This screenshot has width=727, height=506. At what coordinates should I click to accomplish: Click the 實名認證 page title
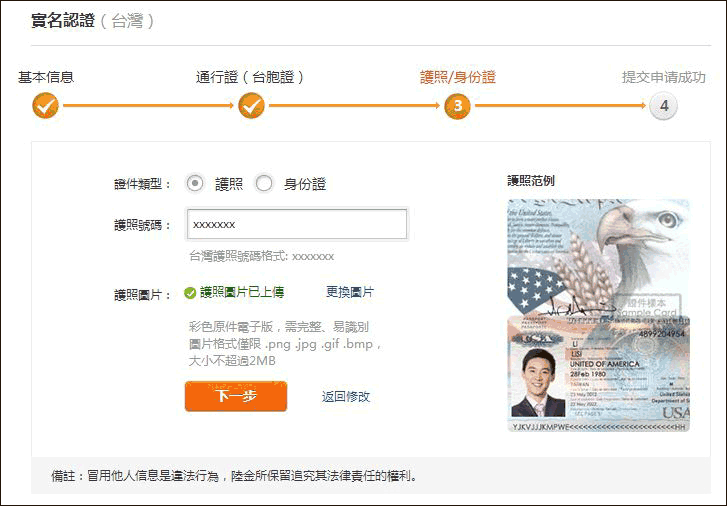click(63, 20)
